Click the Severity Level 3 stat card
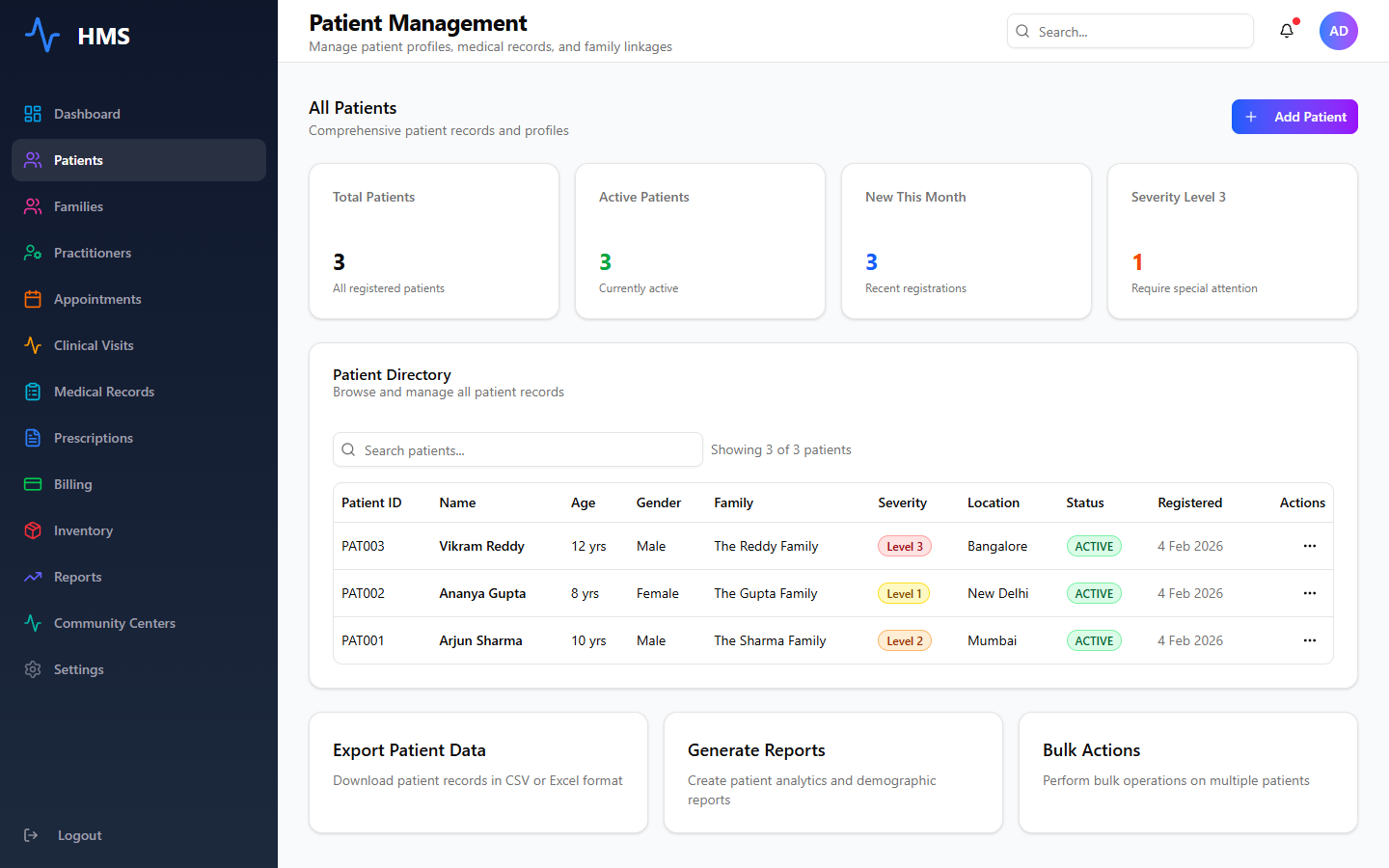1389x868 pixels. point(1233,241)
